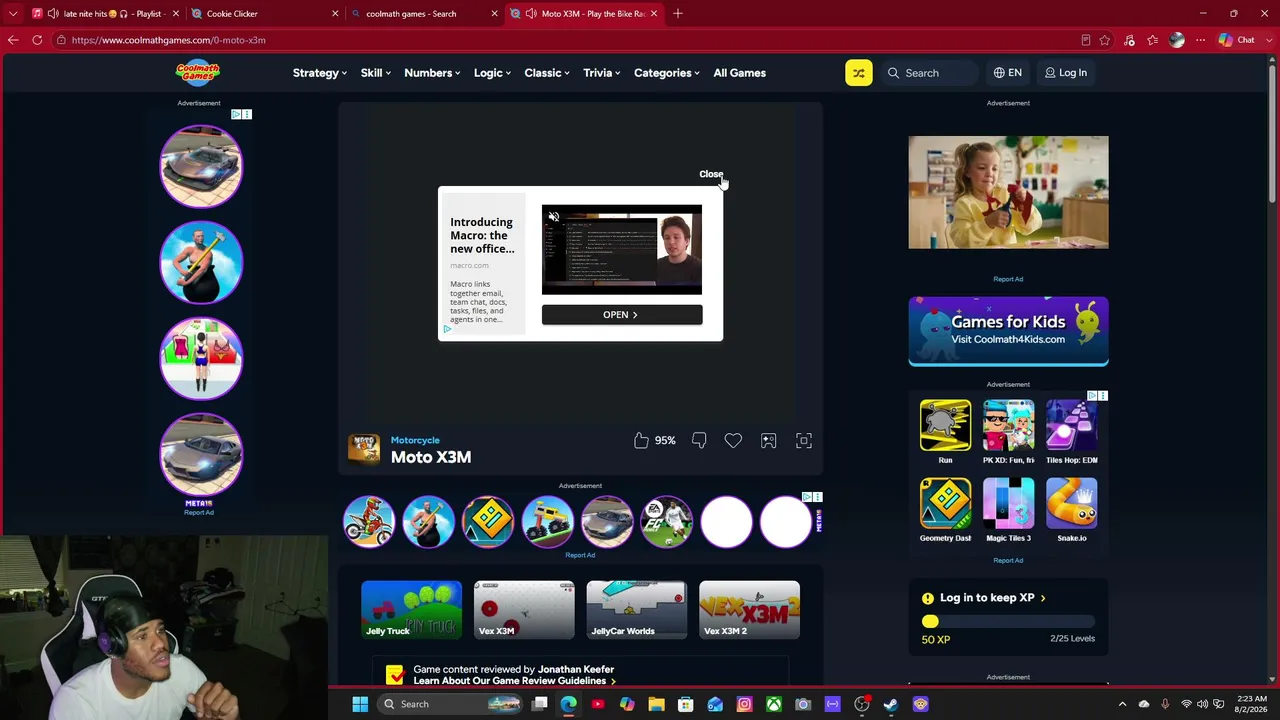1280x720 pixels.
Task: Switch to the coolmath games Search tab
Action: tap(424, 14)
